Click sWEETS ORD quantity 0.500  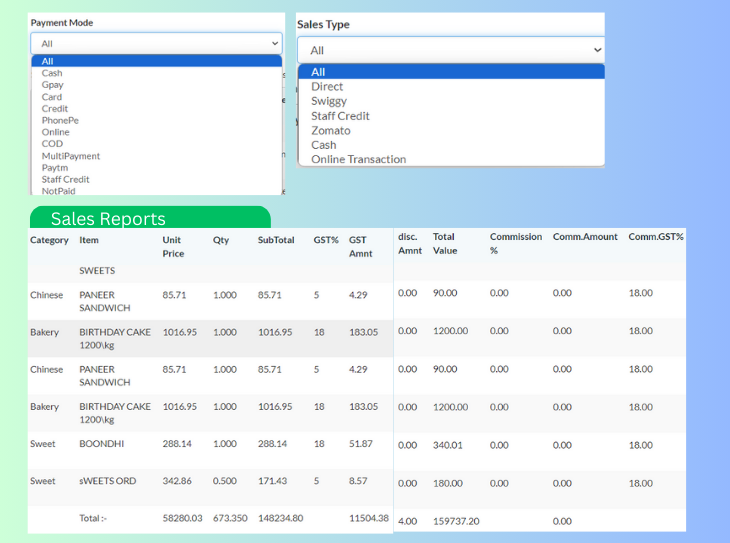224,481
